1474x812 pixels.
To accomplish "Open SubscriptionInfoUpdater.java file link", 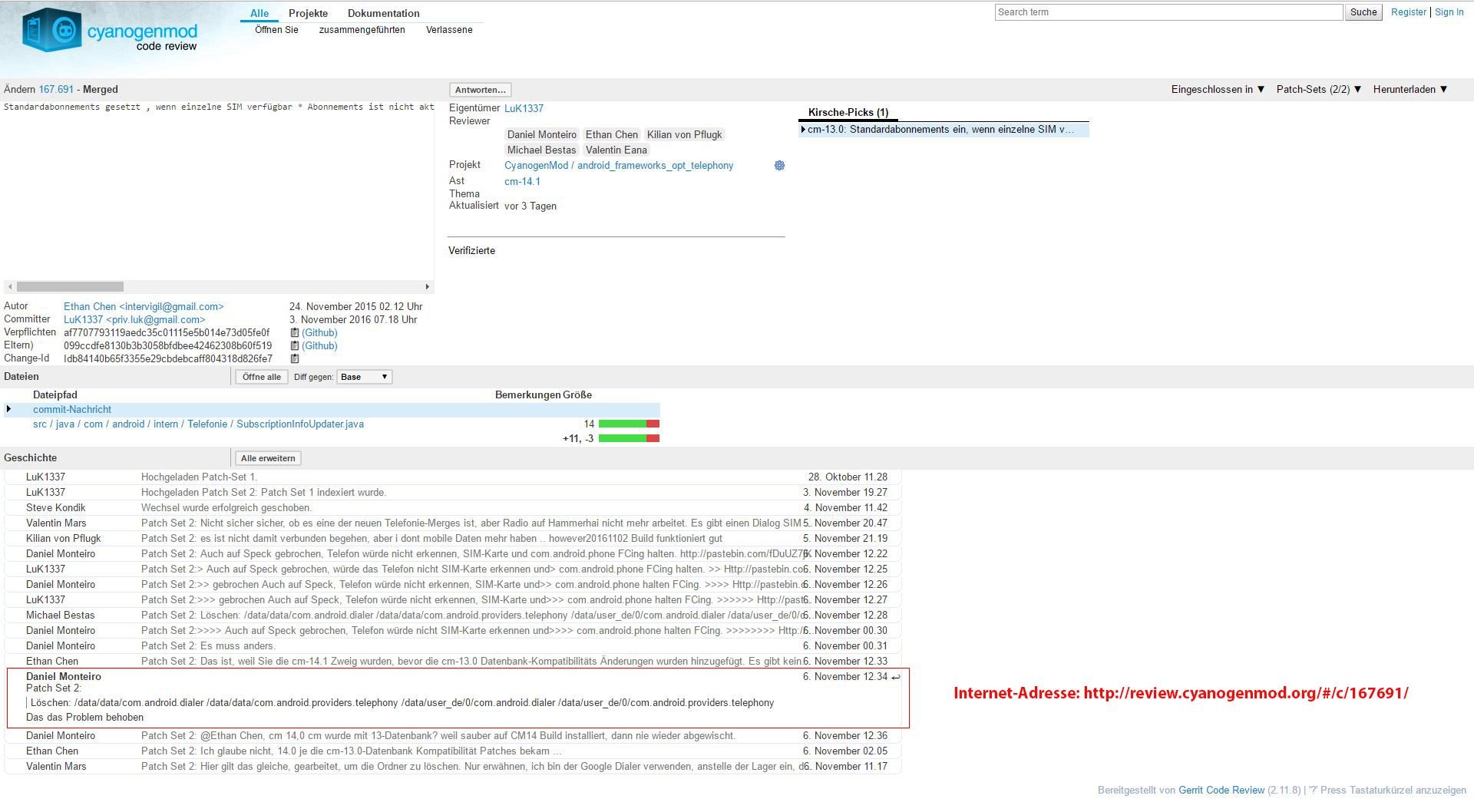I will click(198, 424).
